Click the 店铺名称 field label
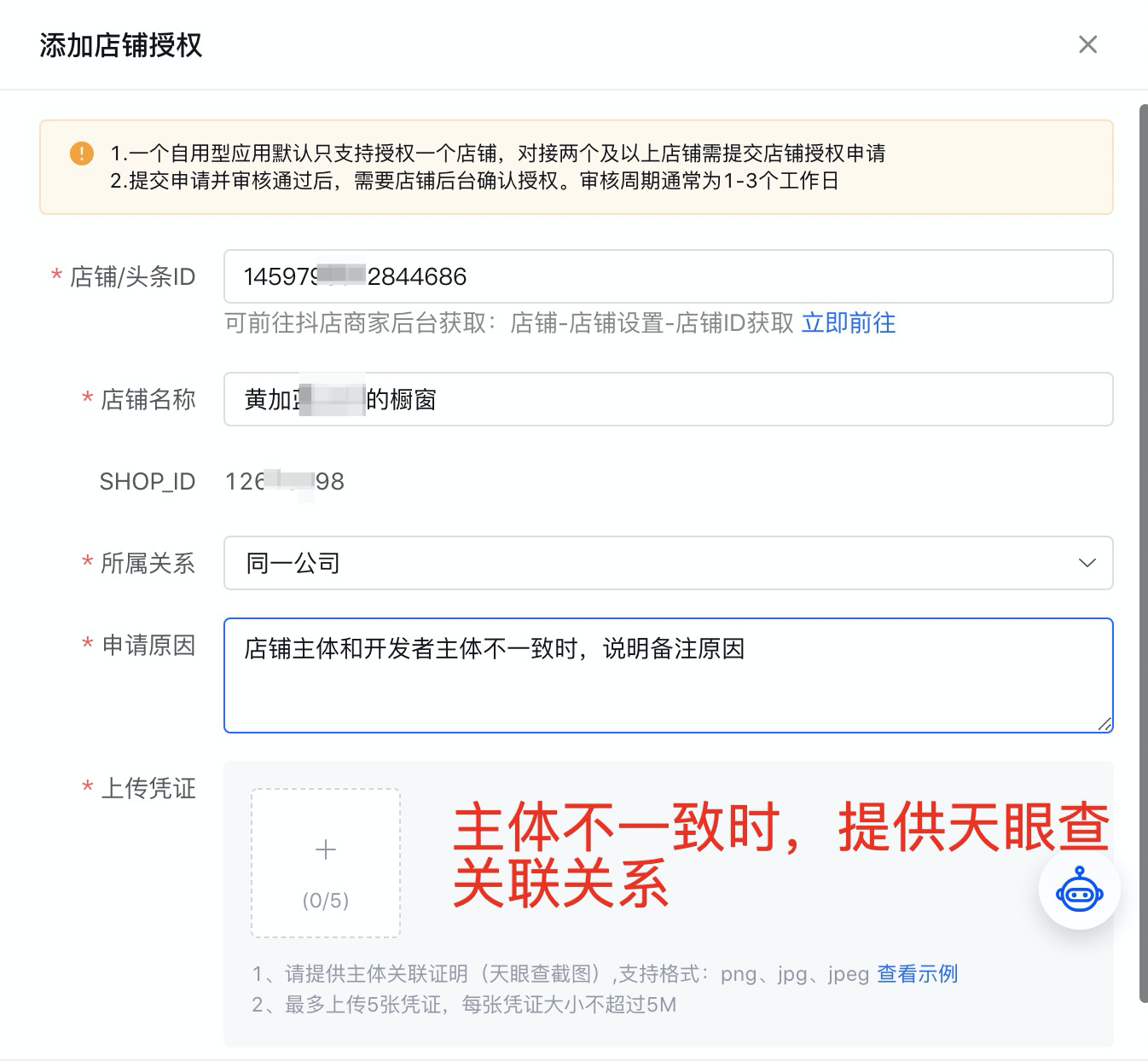Image resolution: width=1148 pixels, height=1061 pixels. 148,399
